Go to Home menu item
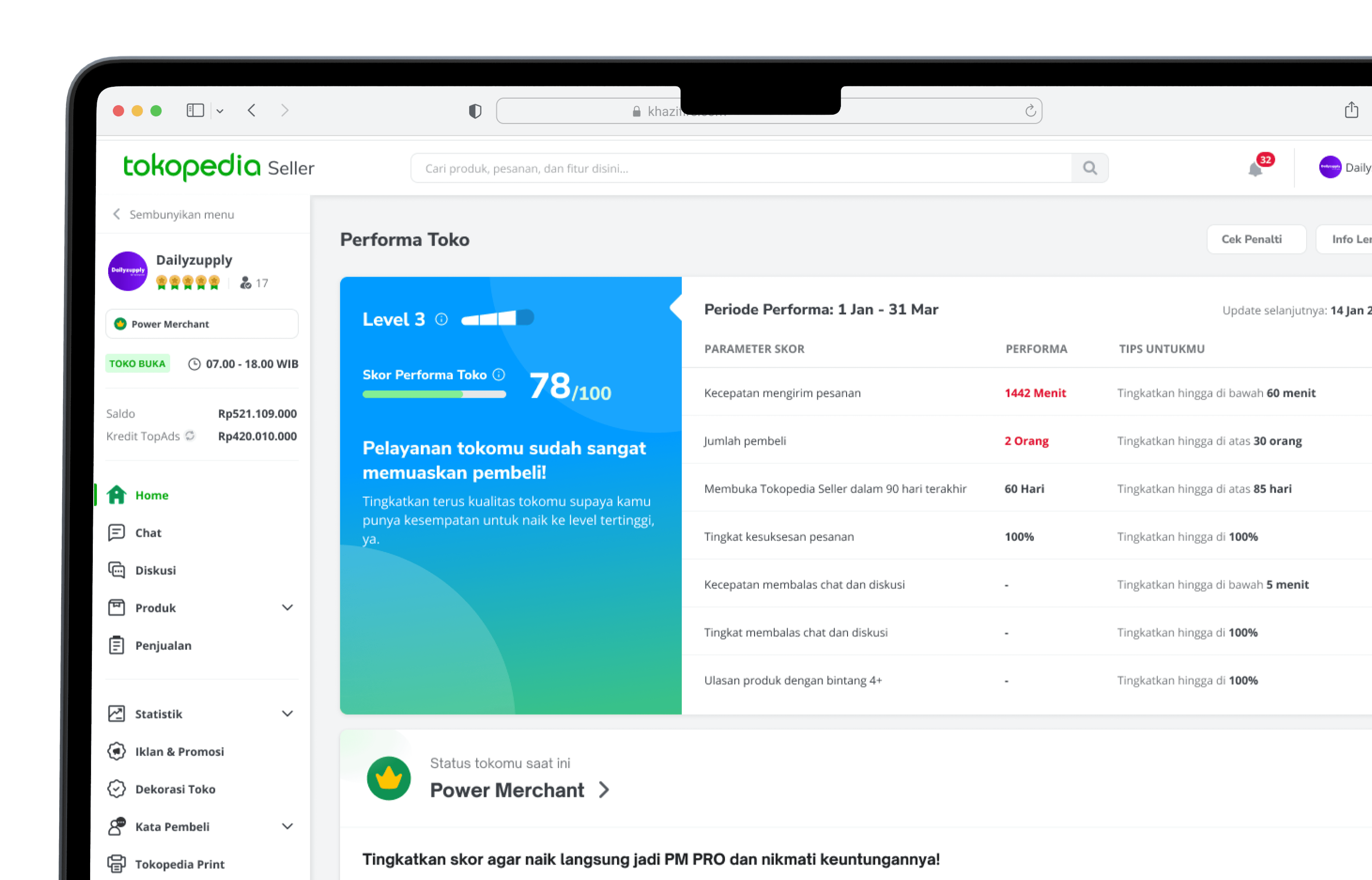This screenshot has height=880, width=1372. (151, 495)
